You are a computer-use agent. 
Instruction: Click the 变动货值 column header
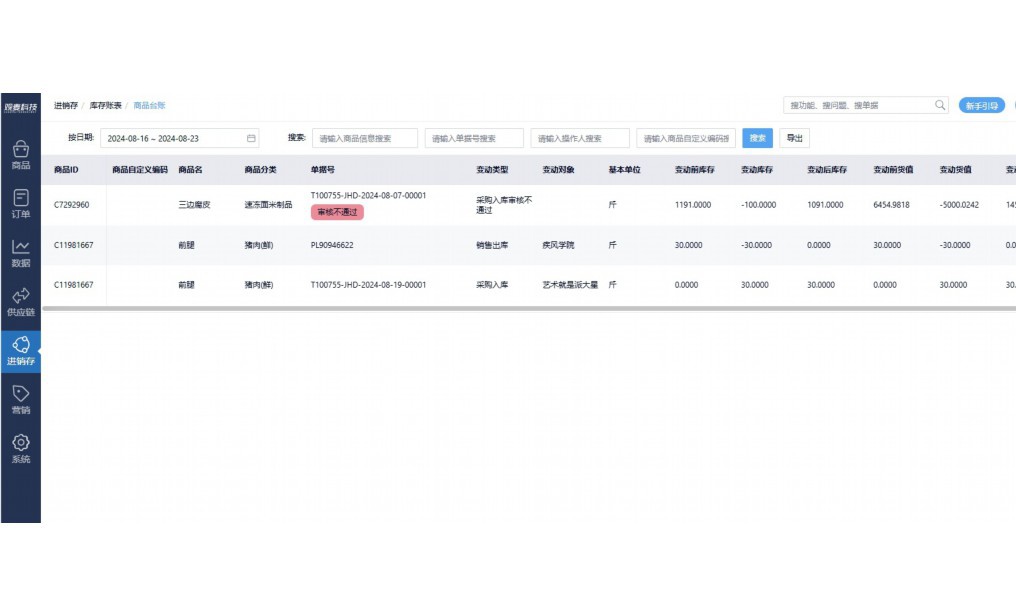tap(956, 170)
